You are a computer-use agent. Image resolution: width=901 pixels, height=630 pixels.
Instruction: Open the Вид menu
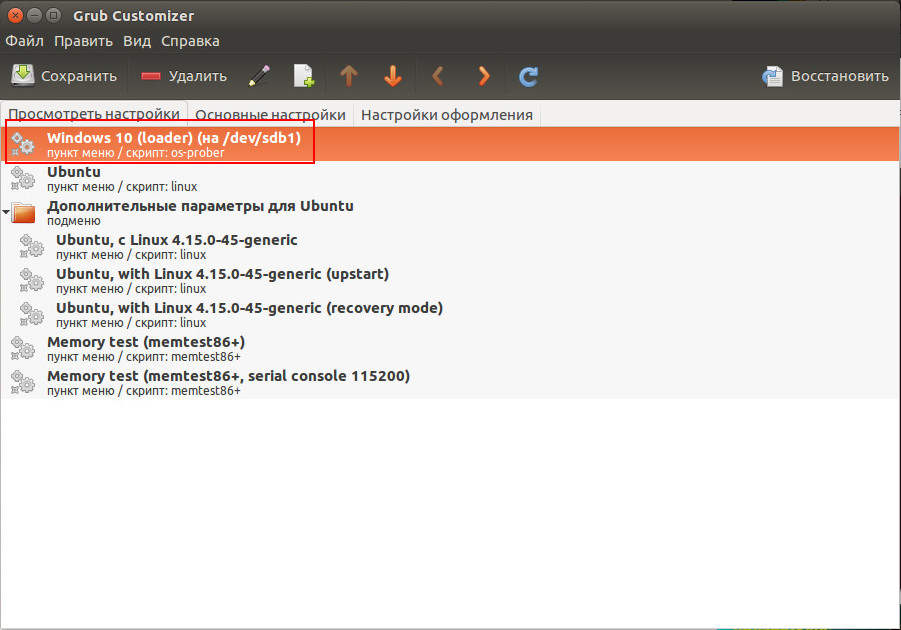click(x=137, y=41)
